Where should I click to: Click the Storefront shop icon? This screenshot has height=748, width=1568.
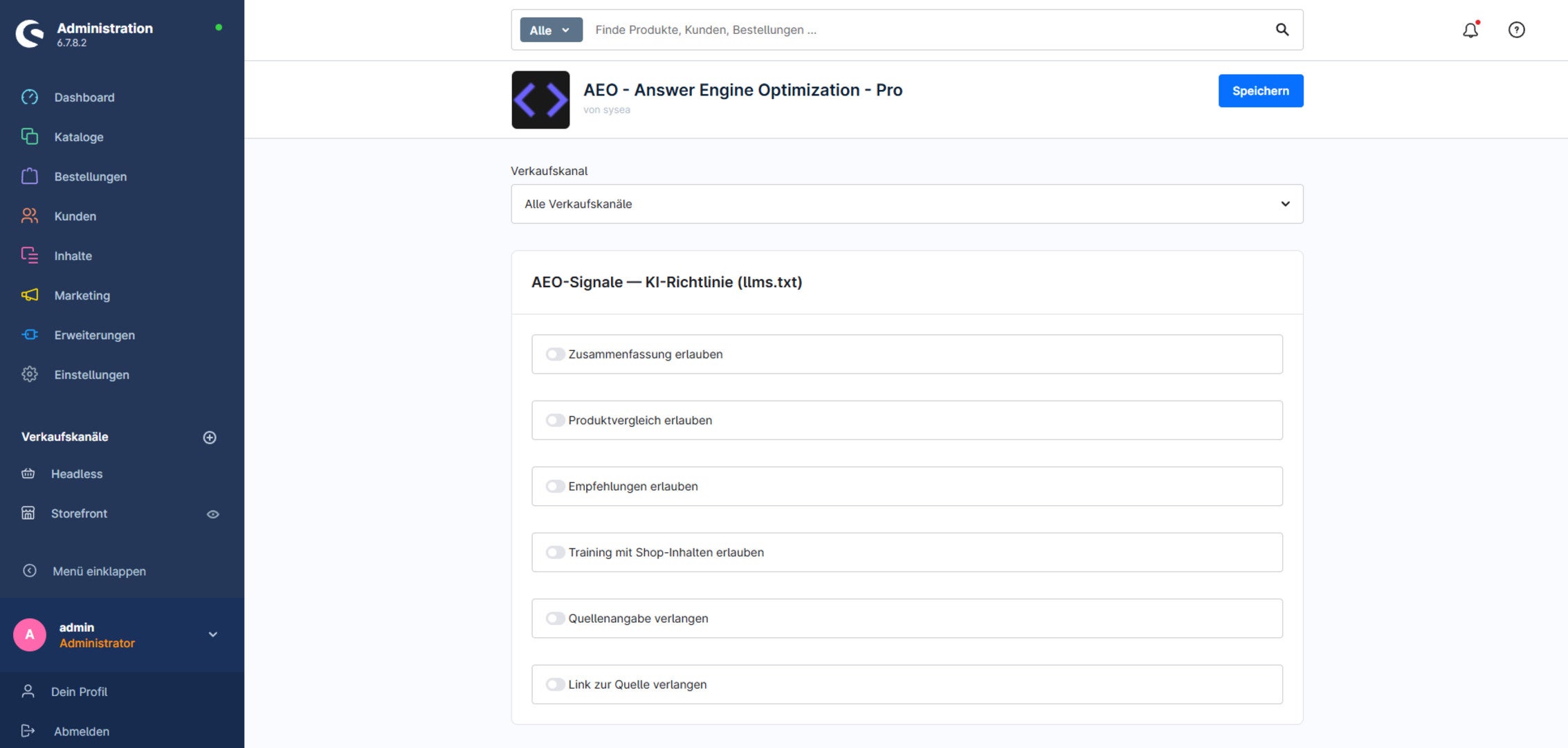coord(28,513)
